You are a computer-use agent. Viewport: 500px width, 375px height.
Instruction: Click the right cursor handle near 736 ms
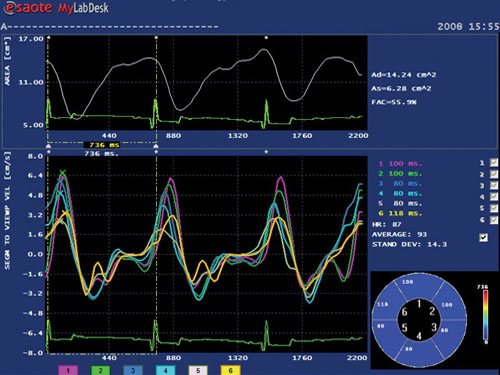156,146
